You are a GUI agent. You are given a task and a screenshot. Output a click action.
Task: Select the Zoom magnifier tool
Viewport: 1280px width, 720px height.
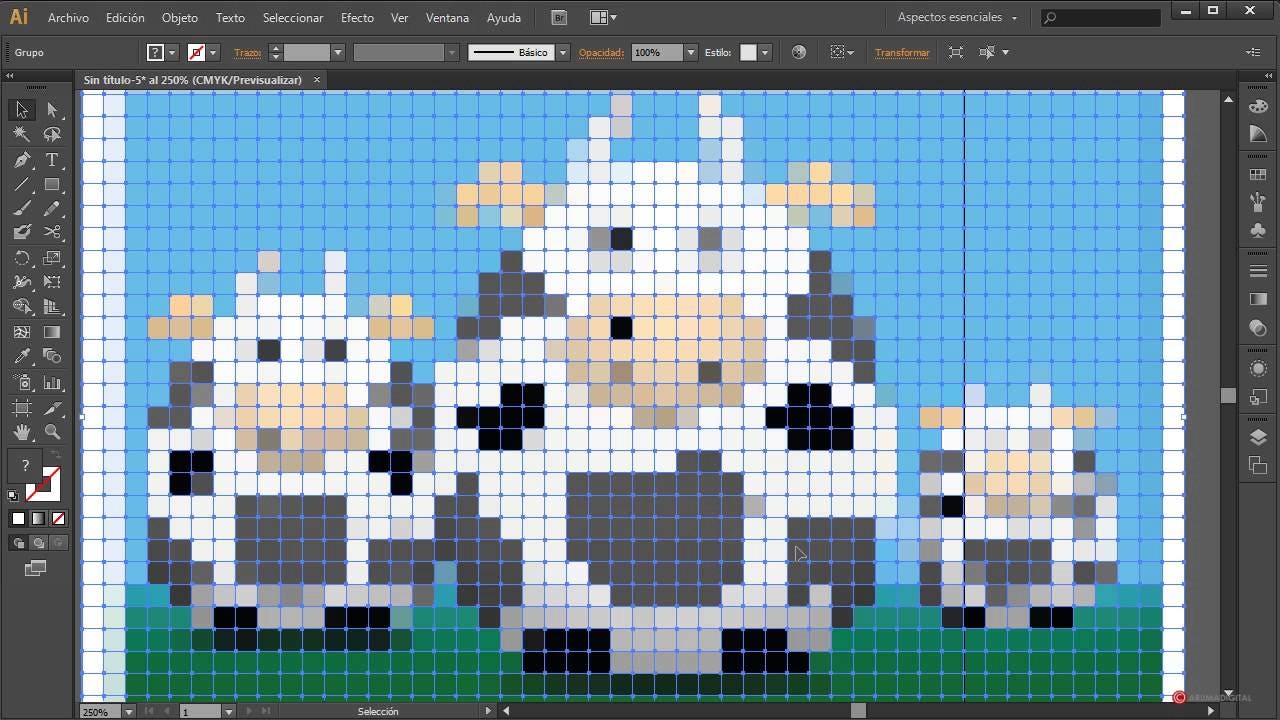tap(52, 432)
